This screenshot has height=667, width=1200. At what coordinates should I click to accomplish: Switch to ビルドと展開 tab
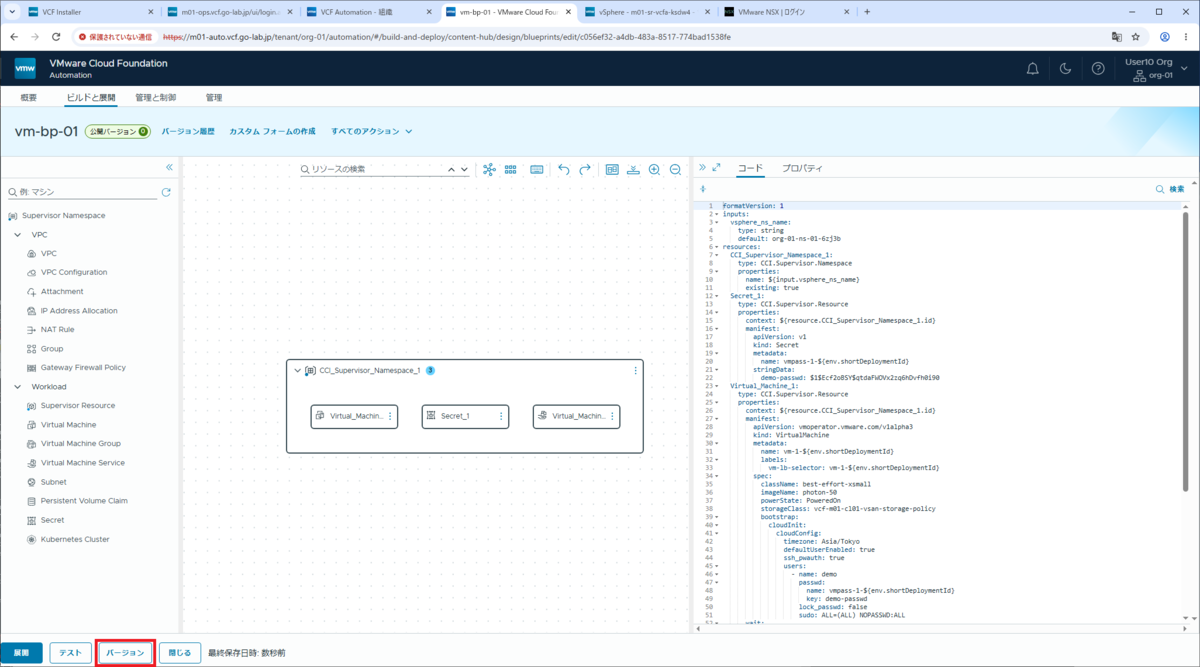(x=91, y=98)
